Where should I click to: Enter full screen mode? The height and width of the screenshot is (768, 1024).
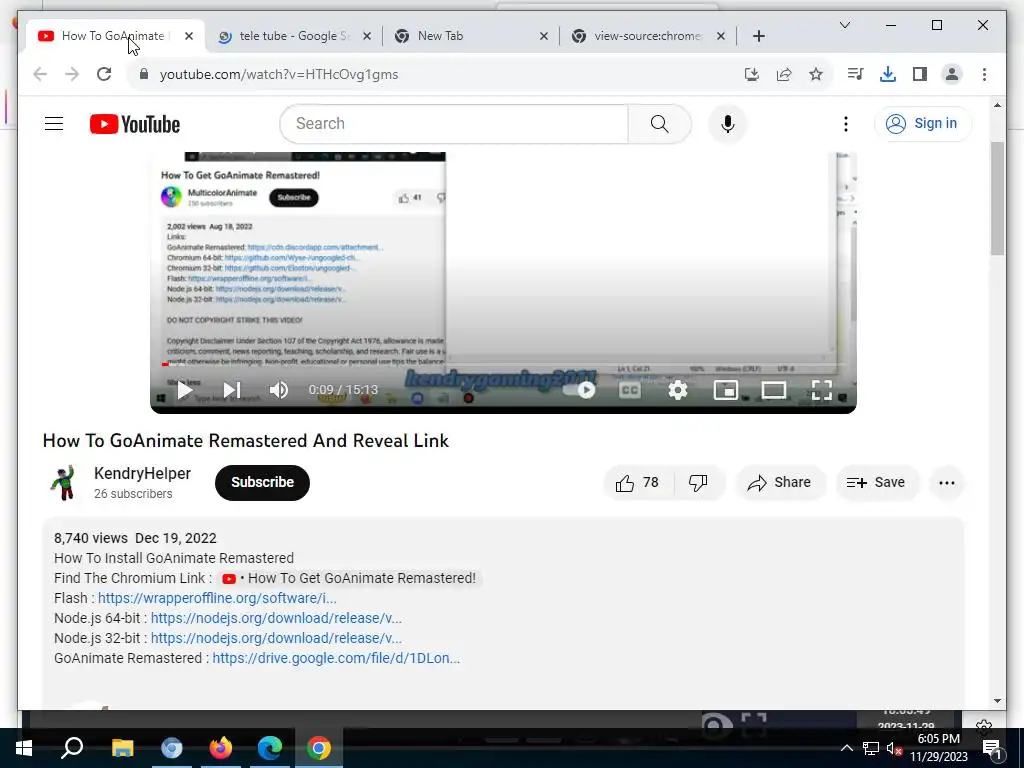[x=822, y=390]
